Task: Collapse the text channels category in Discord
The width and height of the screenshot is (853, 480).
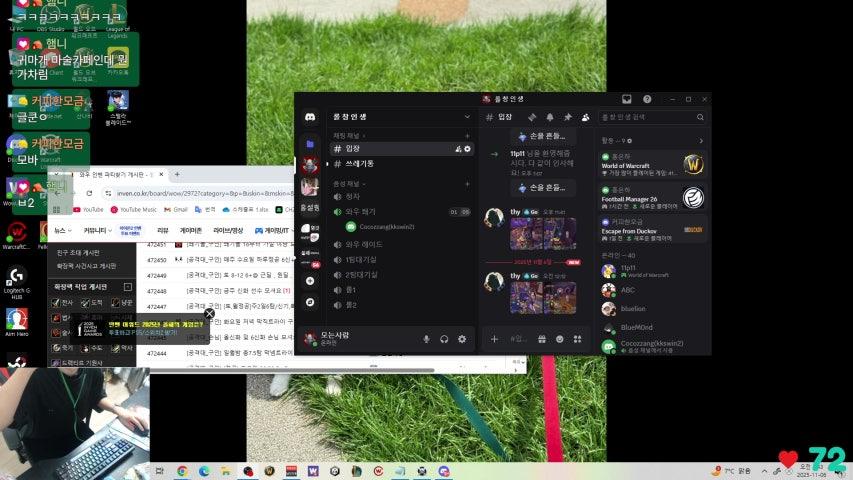Action: [x=349, y=136]
